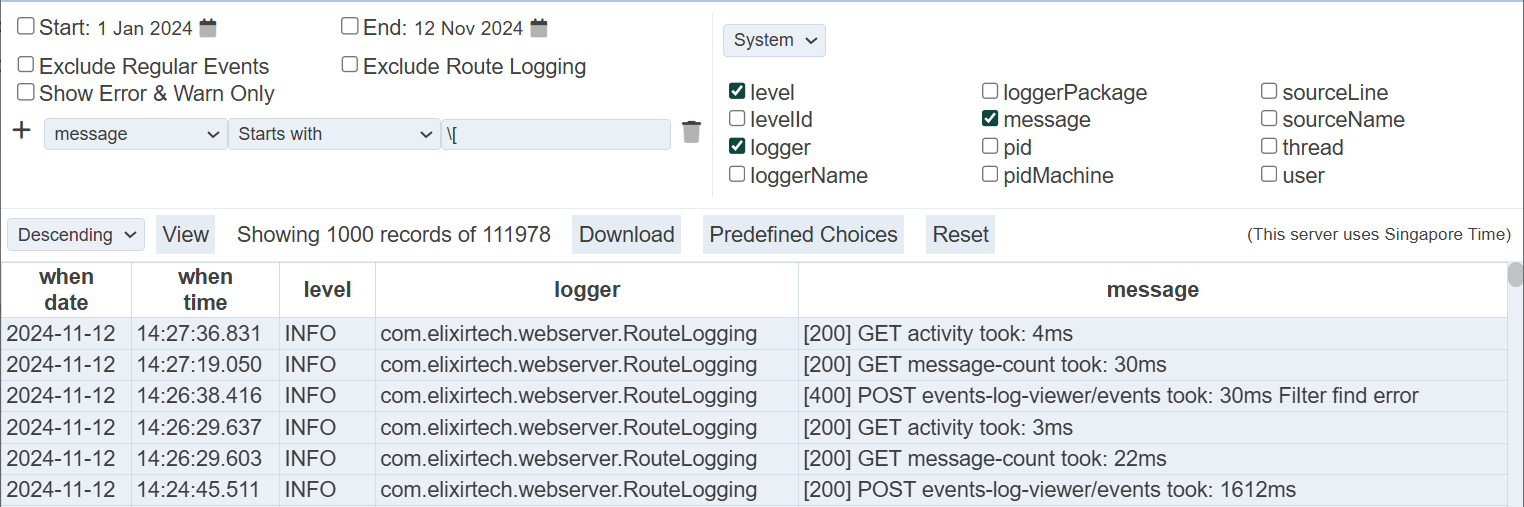Check the sourceLine column checkbox
Screen dimensions: 1524x507
1269,91
